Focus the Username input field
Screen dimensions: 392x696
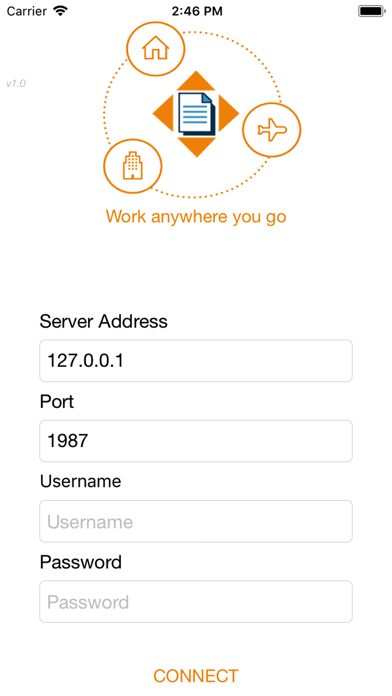pos(196,521)
